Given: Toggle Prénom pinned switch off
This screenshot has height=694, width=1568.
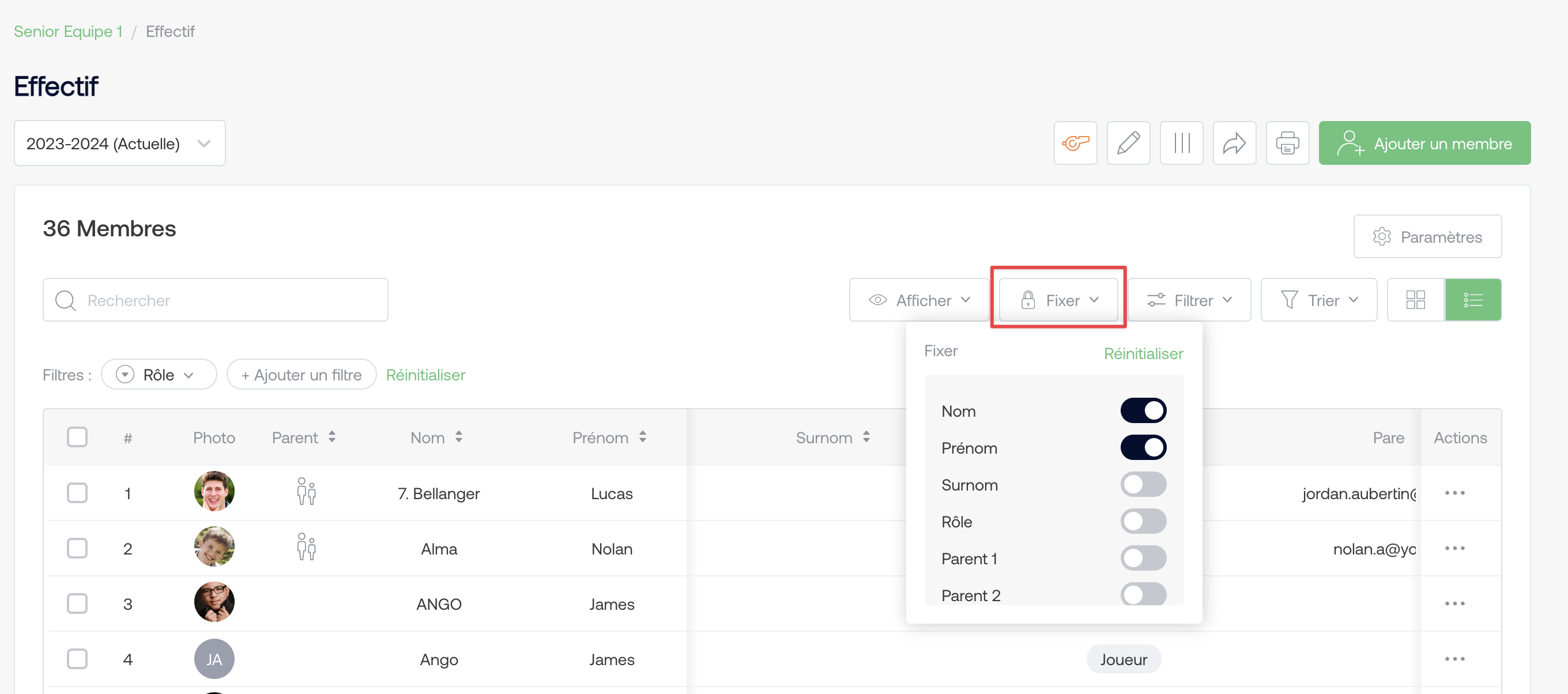Looking at the screenshot, I should pos(1143,448).
